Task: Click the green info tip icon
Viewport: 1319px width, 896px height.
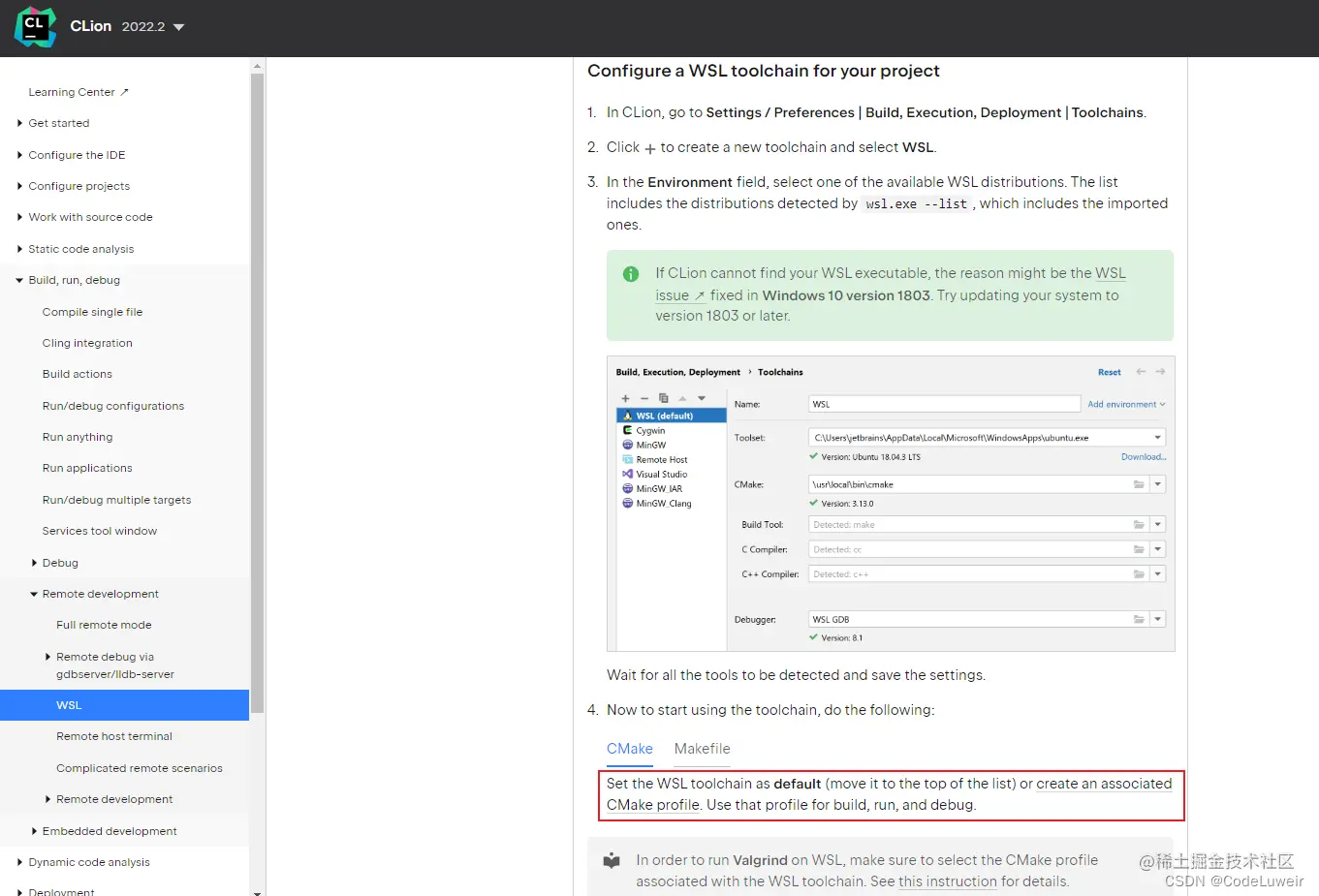Action: pyautogui.click(x=631, y=274)
